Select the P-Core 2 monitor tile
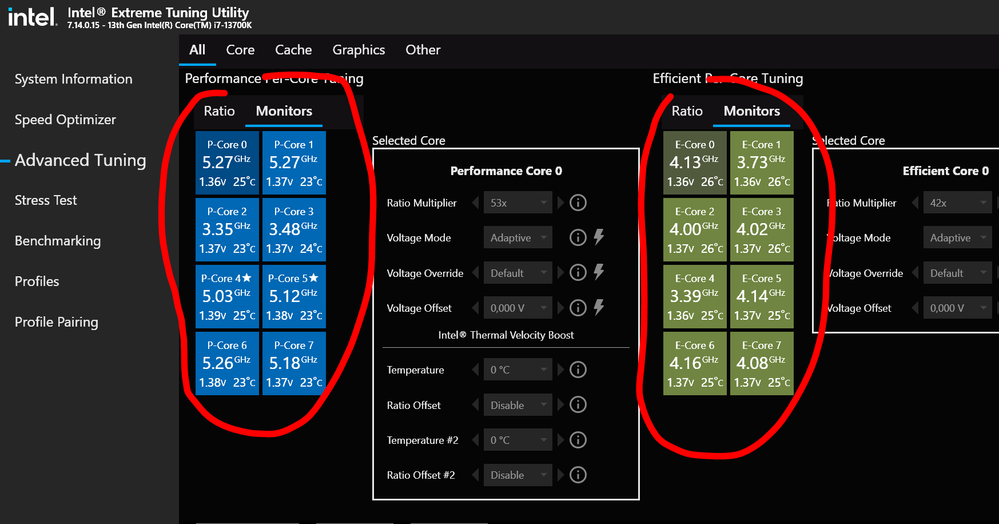This screenshot has height=524, width=999. [x=227, y=229]
